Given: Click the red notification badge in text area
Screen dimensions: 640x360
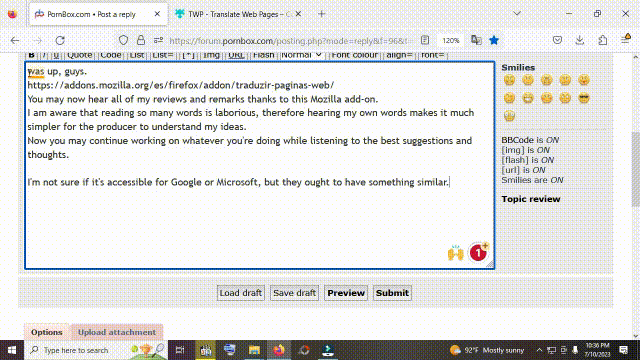Looking at the screenshot, I should pyautogui.click(x=478, y=253).
